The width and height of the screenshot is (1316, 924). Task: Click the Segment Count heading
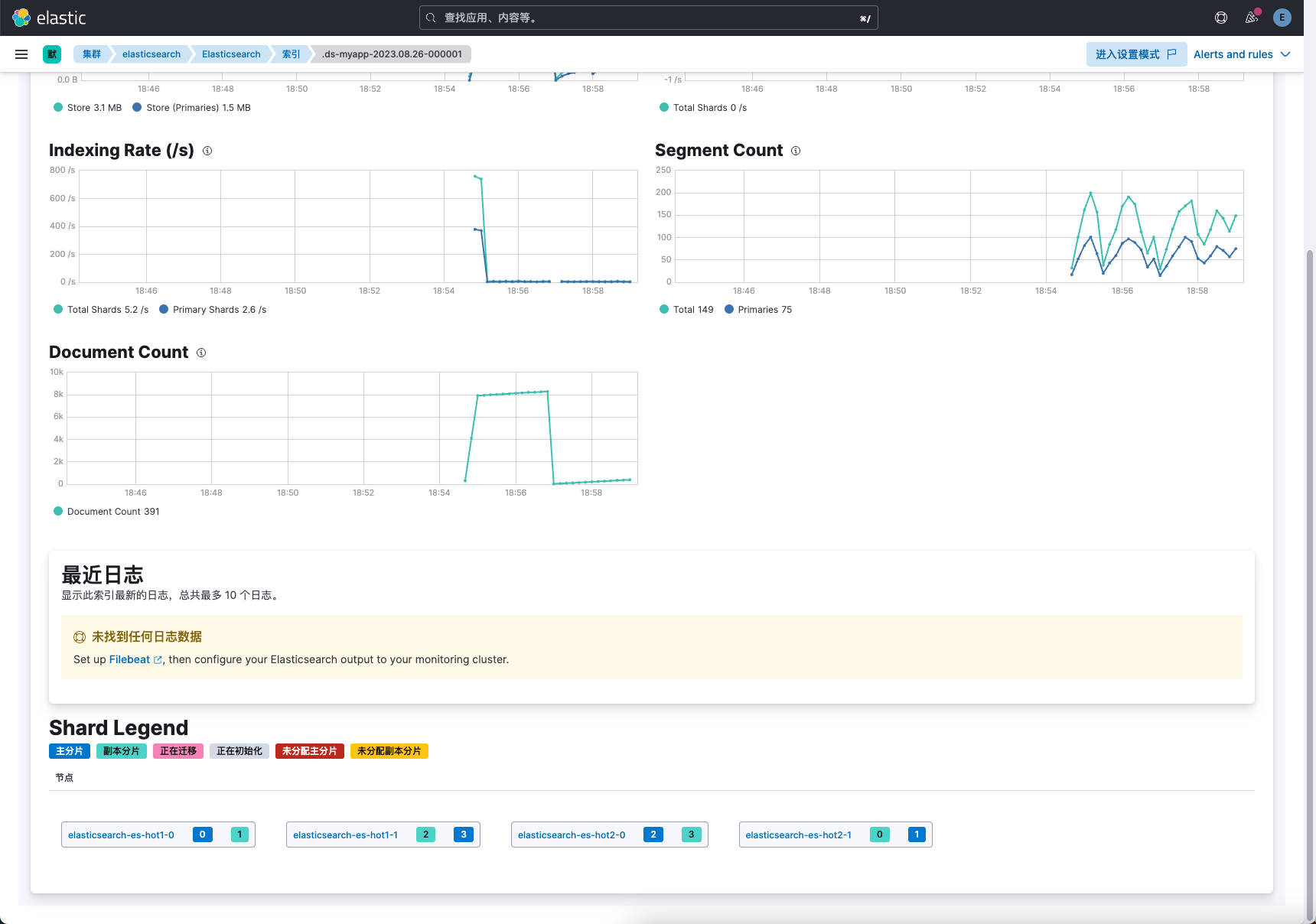[x=719, y=150]
